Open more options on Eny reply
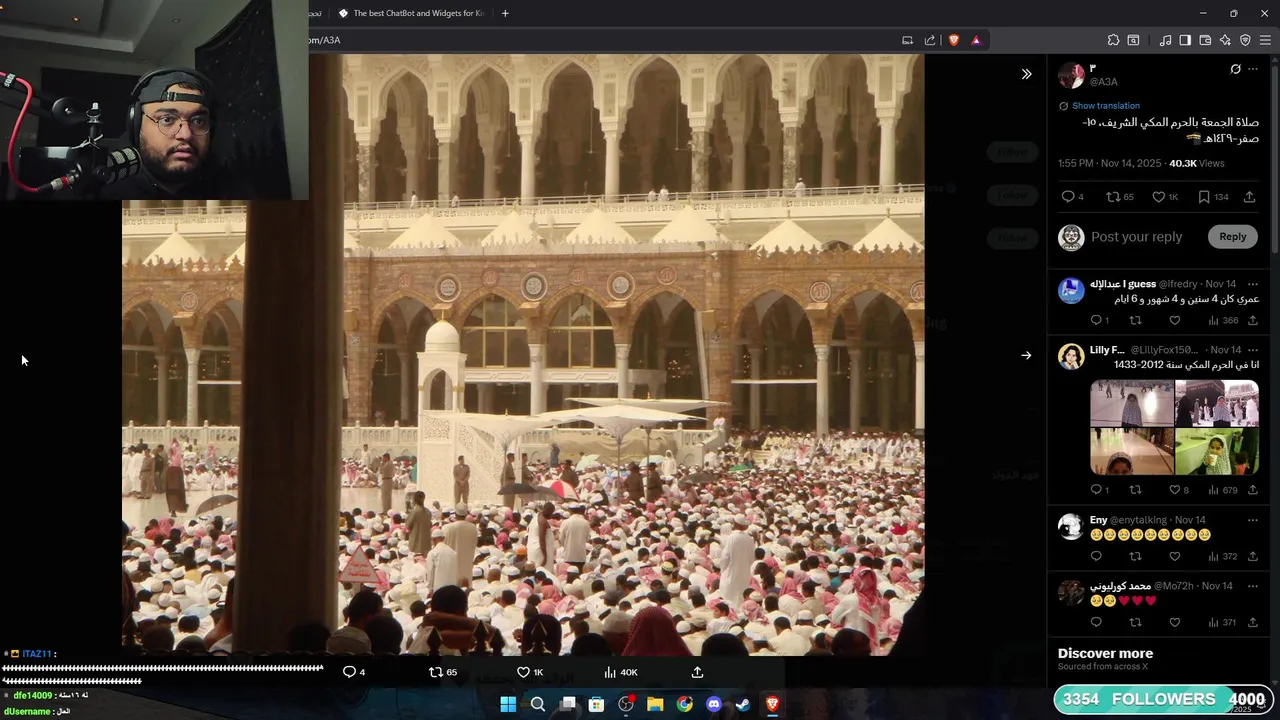This screenshot has width=1280, height=720. coord(1252,520)
